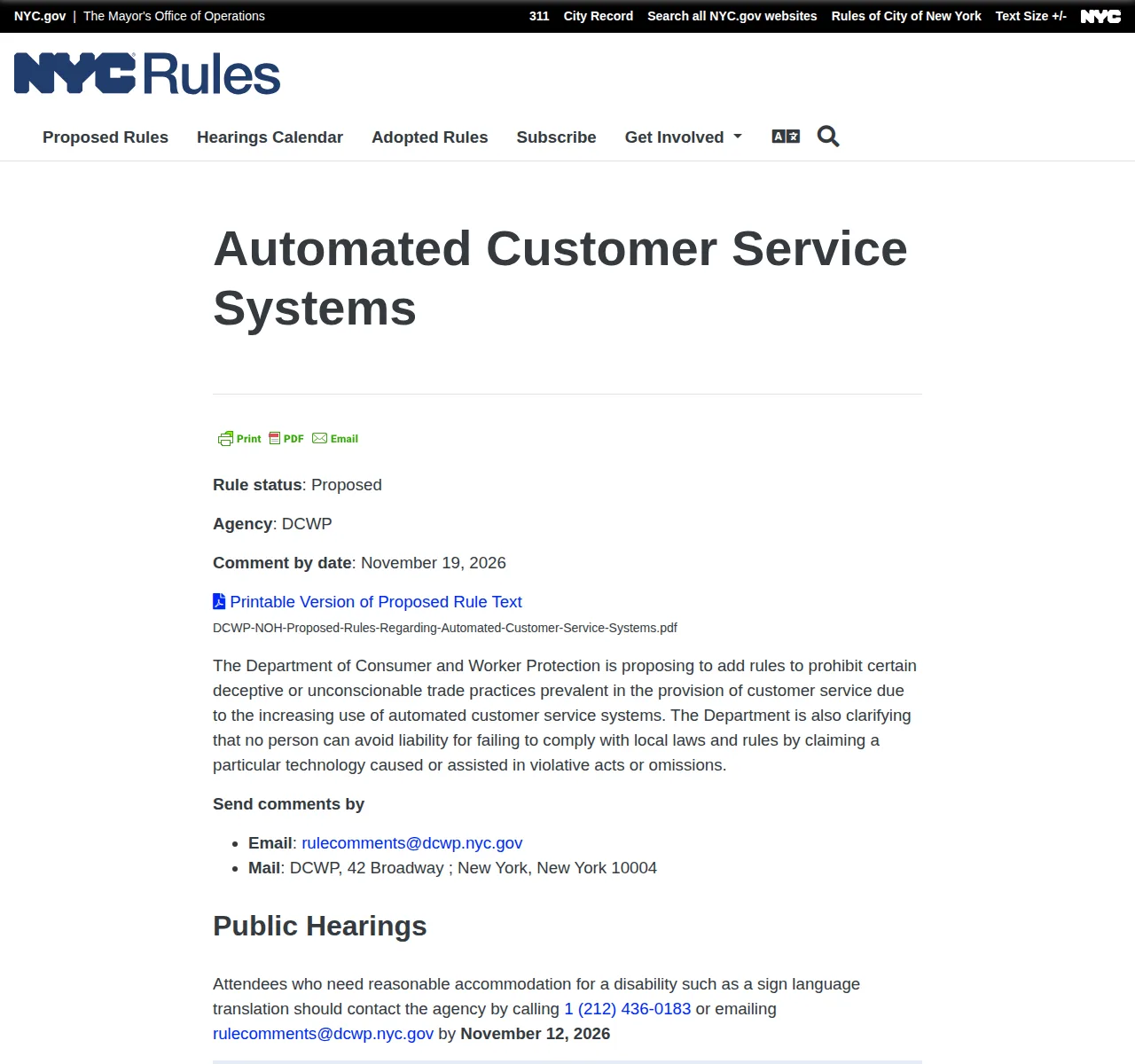Expand the Get Involved dropdown

(x=683, y=137)
